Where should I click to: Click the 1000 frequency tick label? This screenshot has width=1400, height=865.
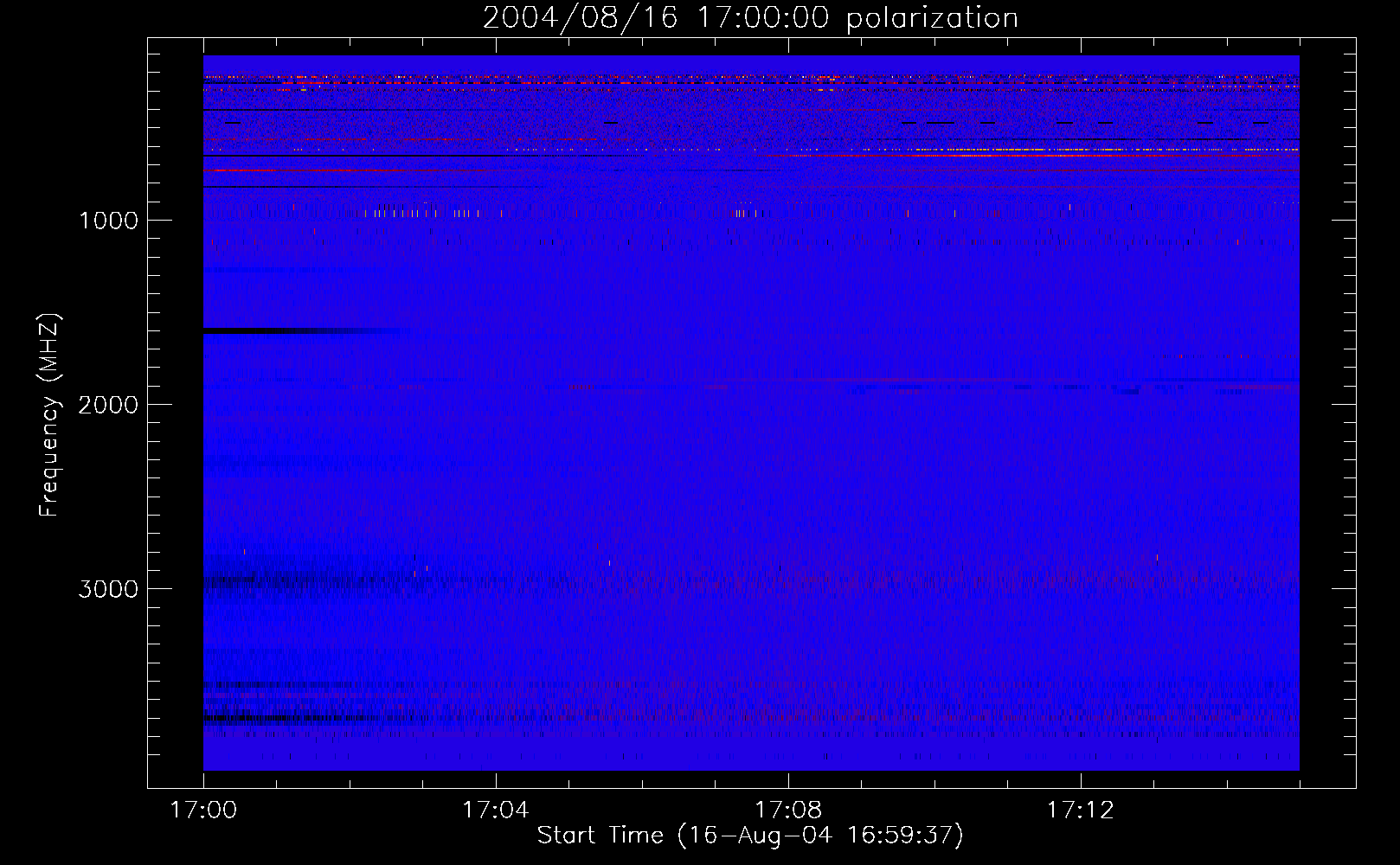point(108,221)
